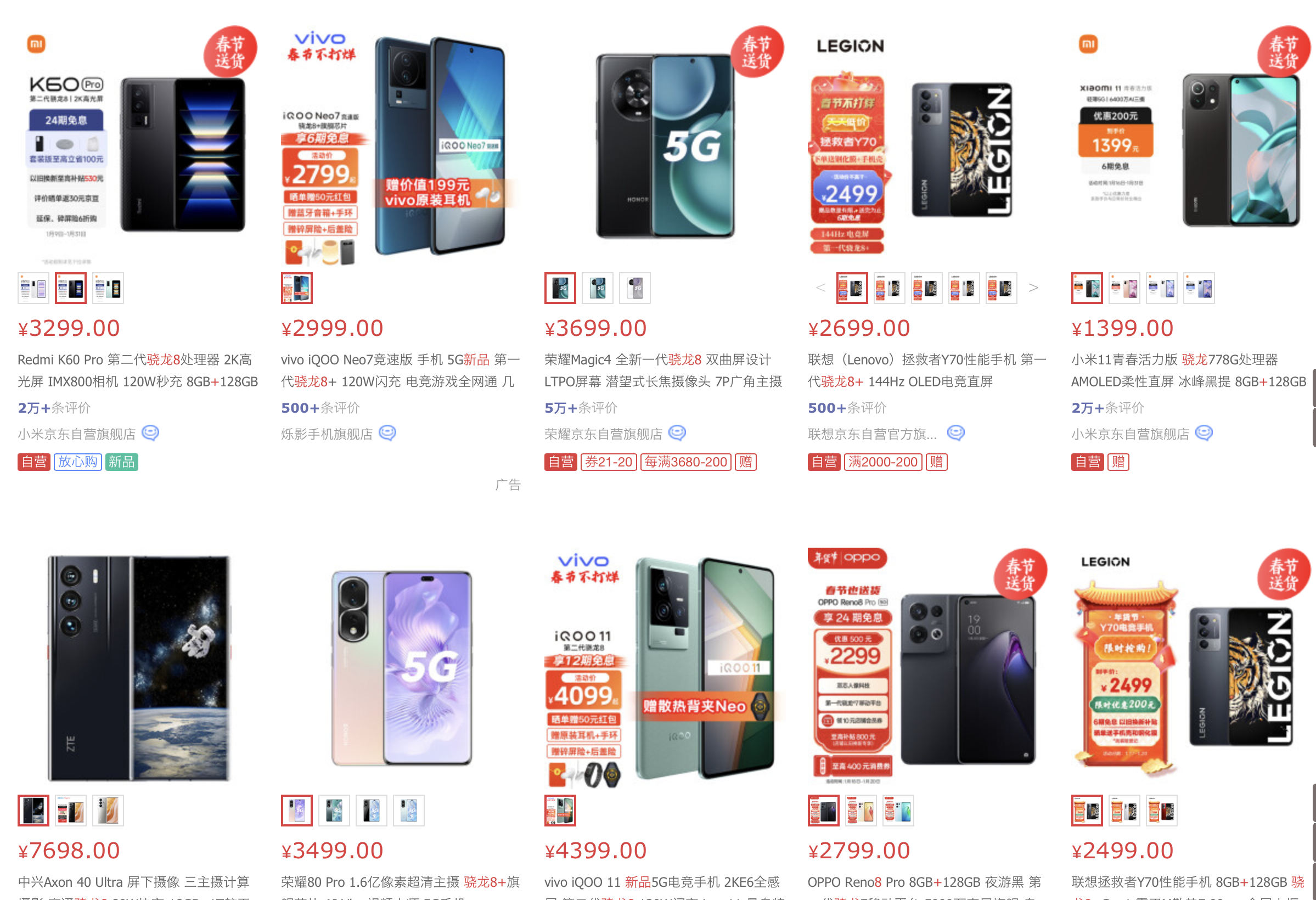Choose pink variant thumbnail of 小米11青春活力版
Screen dimensions: 1316x900
(1124, 288)
